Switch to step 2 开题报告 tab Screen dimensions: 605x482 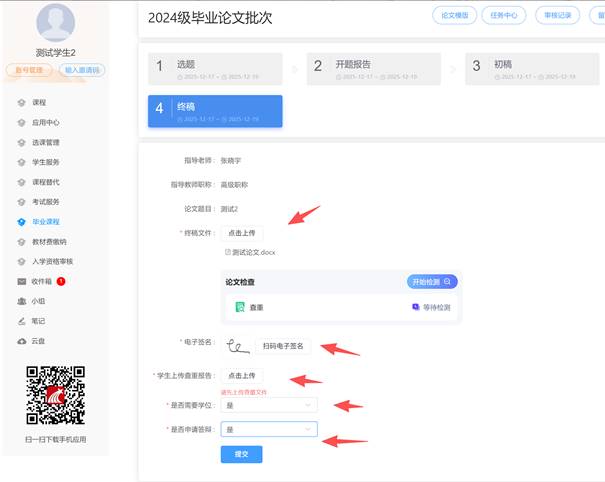click(373, 67)
